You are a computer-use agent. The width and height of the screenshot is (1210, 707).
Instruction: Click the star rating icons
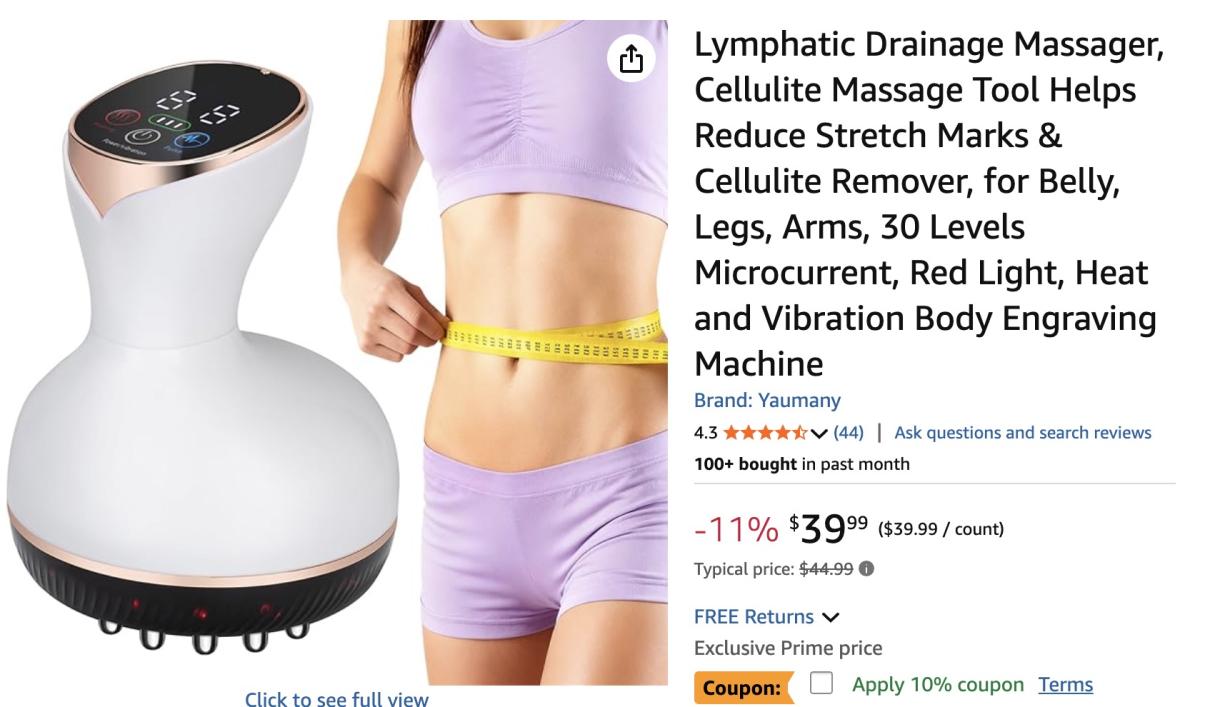(767, 433)
